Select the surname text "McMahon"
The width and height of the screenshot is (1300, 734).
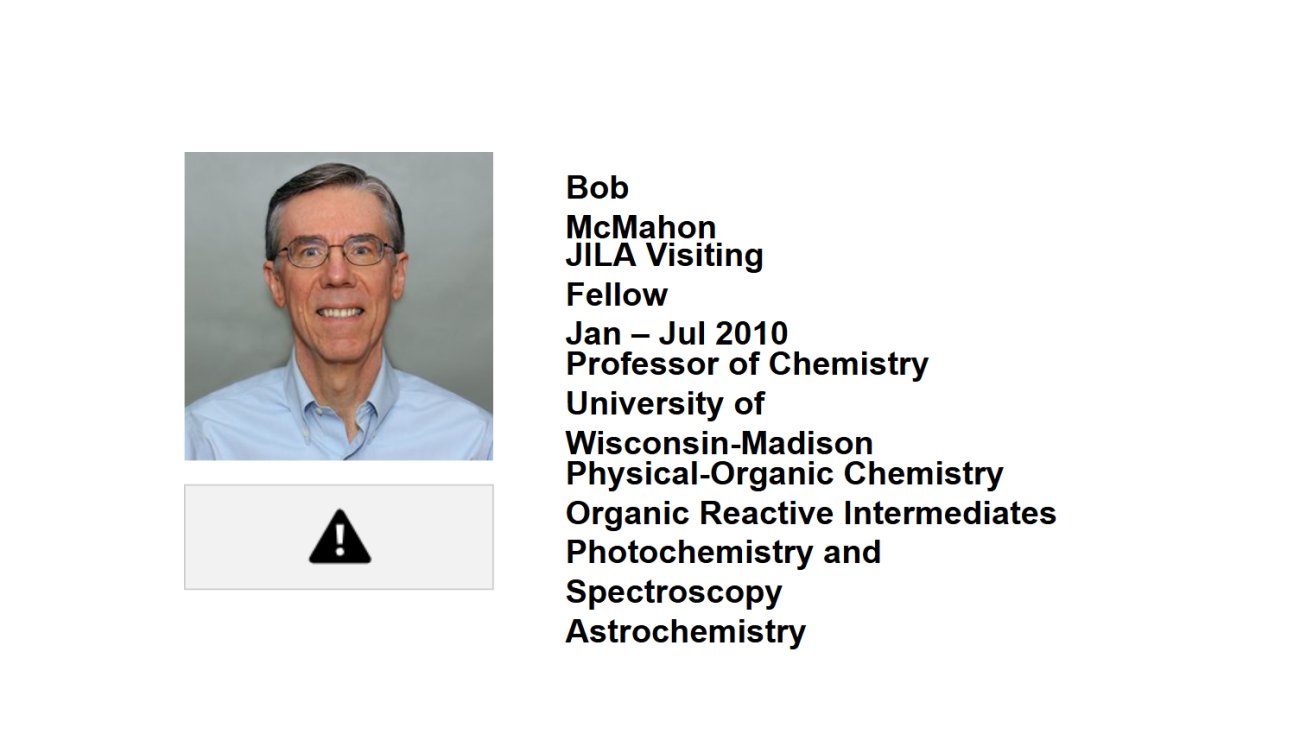(640, 227)
